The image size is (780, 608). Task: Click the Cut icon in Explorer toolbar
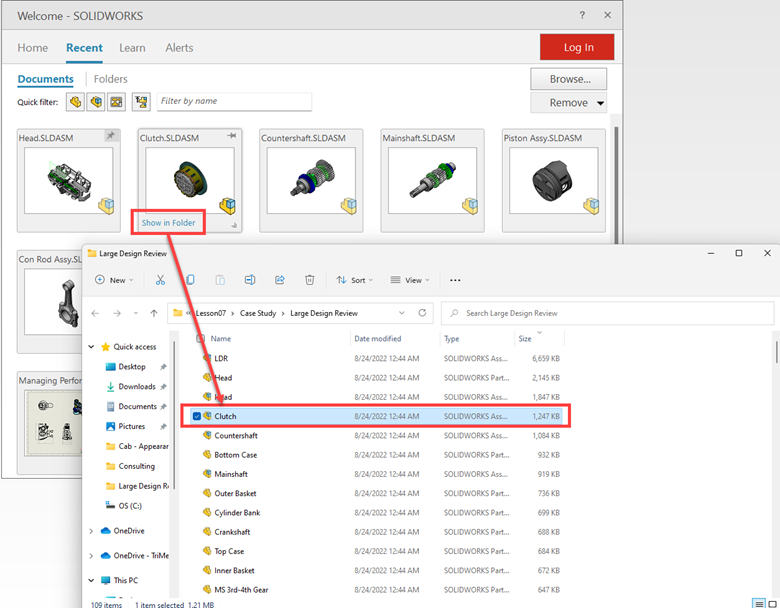tap(160, 280)
